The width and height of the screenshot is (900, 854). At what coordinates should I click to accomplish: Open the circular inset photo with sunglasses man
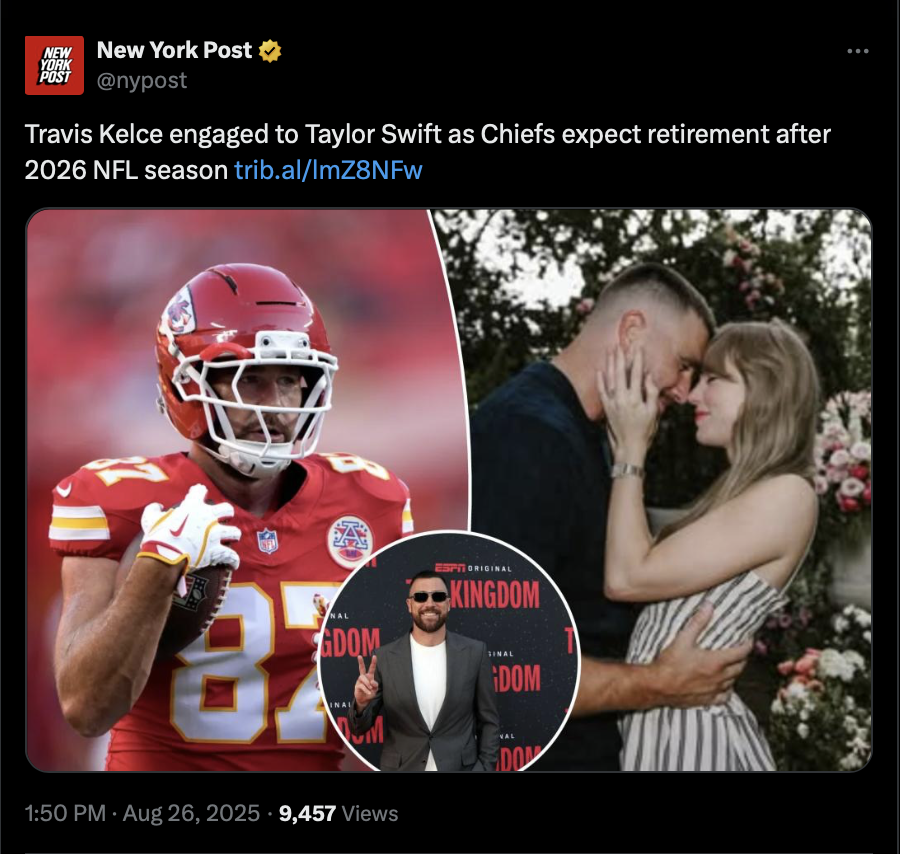point(449,651)
